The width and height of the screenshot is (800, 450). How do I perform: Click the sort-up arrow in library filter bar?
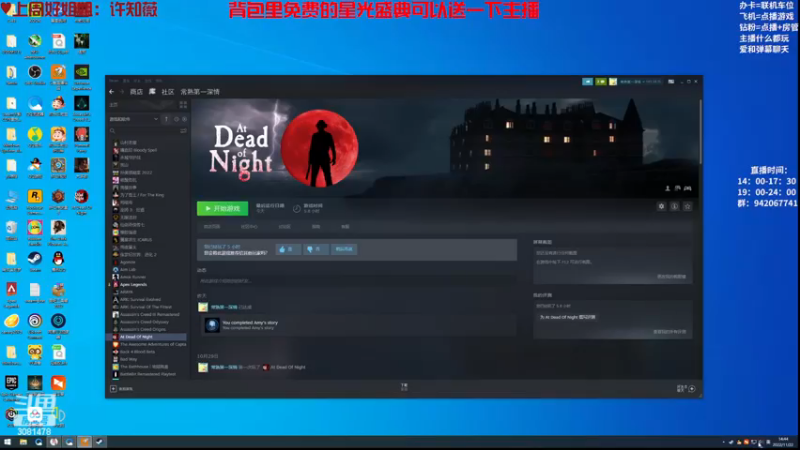pyautogui.click(x=166, y=119)
